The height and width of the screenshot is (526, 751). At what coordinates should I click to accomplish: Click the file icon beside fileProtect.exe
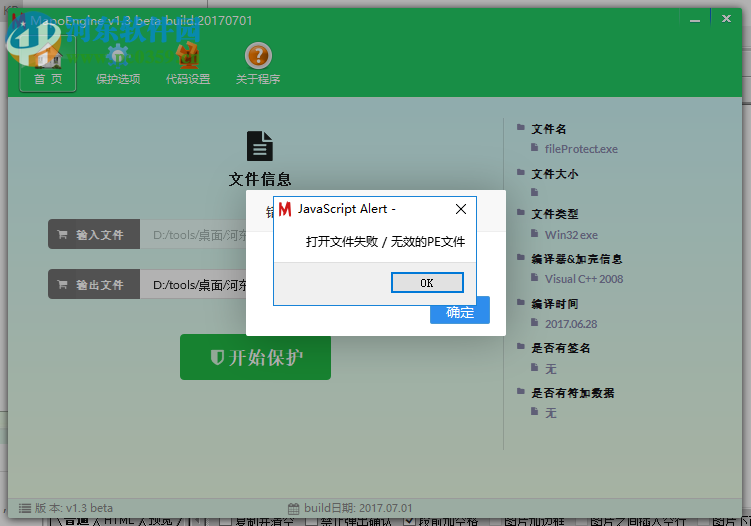pyautogui.click(x=535, y=148)
